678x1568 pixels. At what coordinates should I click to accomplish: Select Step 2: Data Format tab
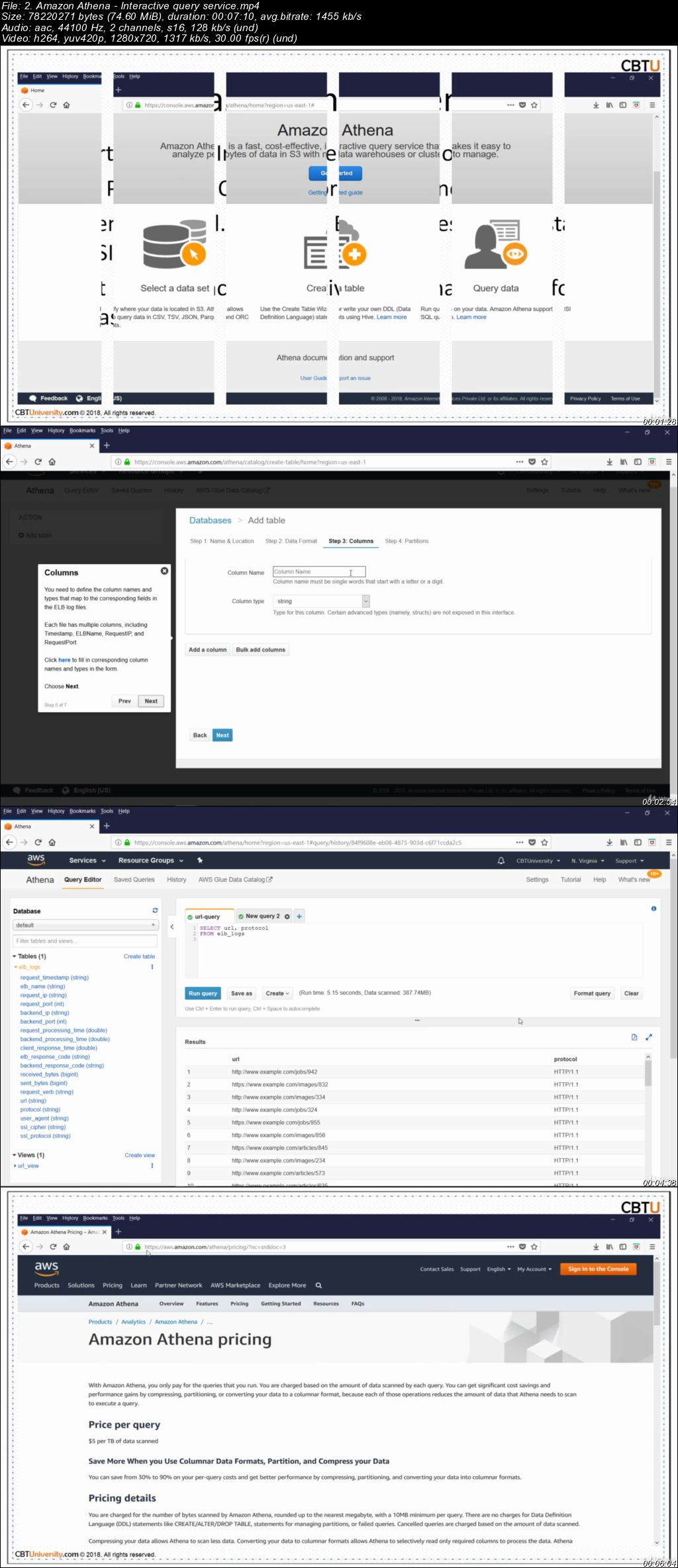pyautogui.click(x=291, y=541)
